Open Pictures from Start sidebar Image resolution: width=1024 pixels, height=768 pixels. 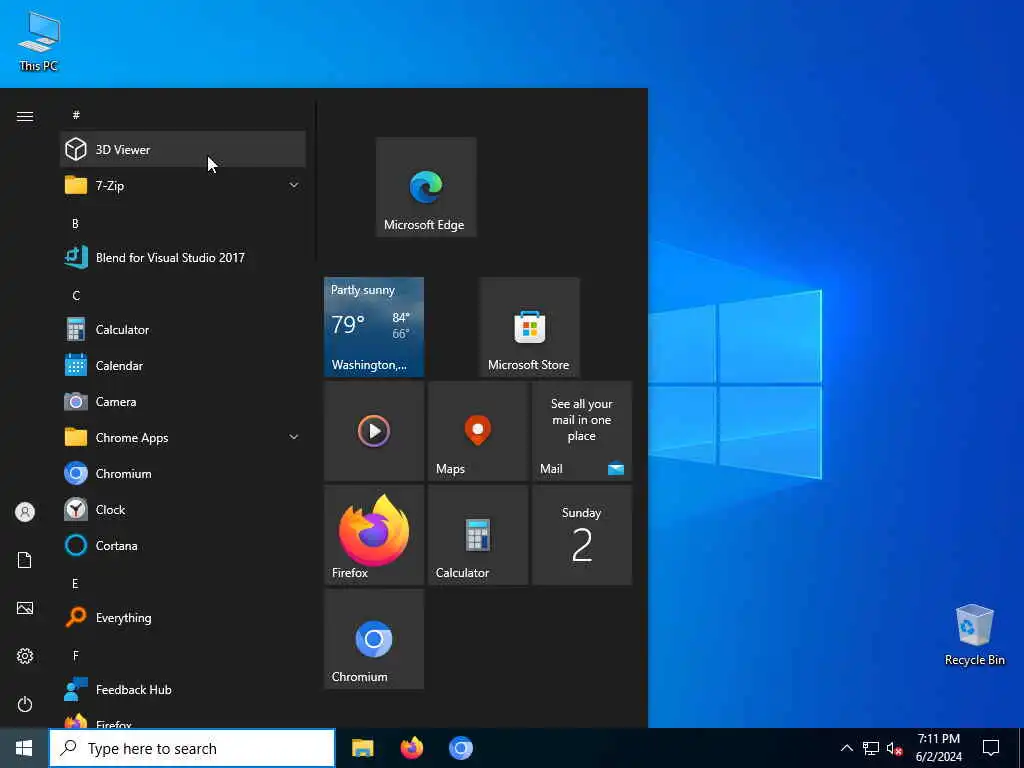coord(25,608)
